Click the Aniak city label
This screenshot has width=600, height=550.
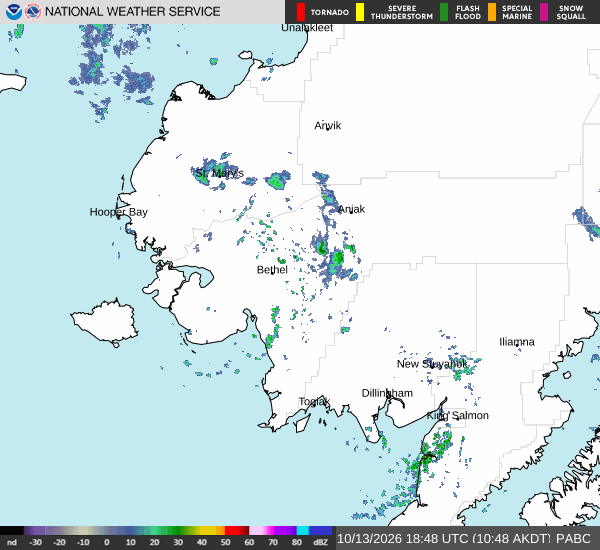pos(351,209)
